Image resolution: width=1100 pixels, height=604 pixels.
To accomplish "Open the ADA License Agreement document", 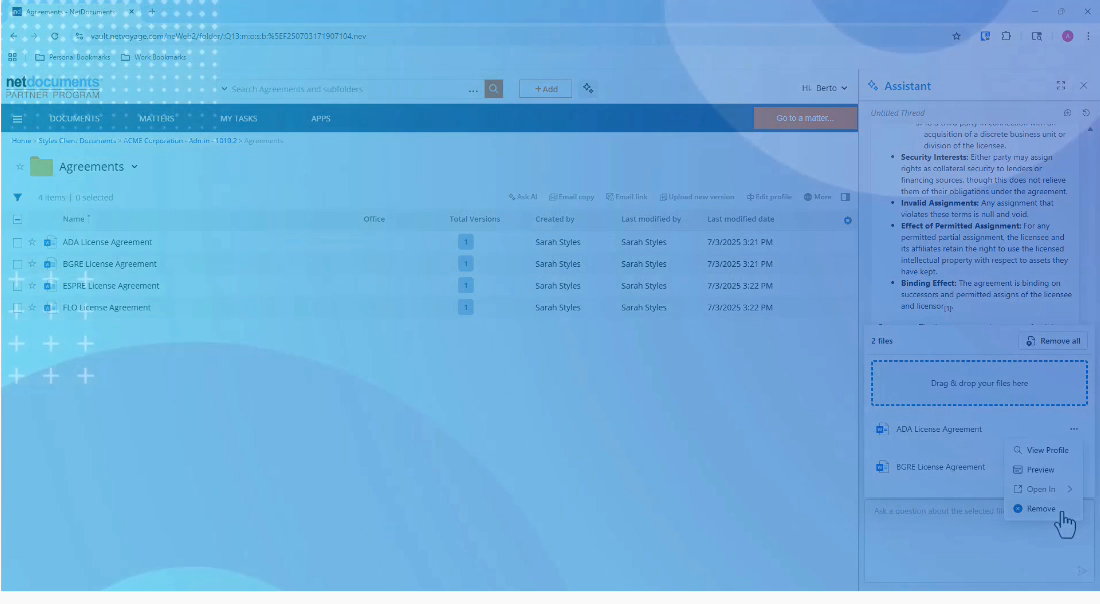I will click(x=107, y=242).
